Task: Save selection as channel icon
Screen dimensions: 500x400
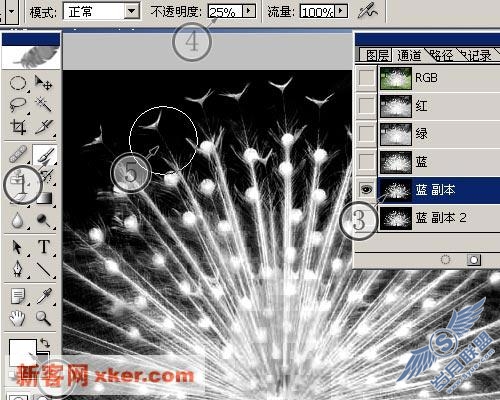Action: click(474, 260)
